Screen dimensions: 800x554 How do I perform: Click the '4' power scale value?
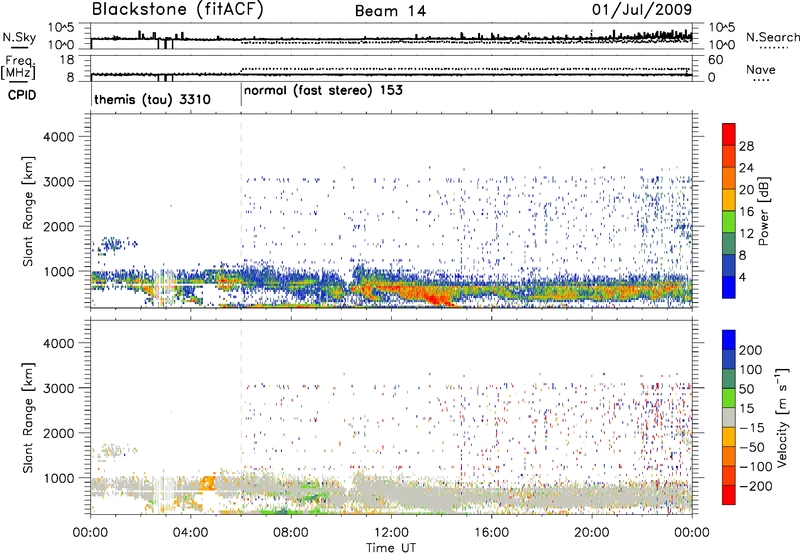[742, 277]
